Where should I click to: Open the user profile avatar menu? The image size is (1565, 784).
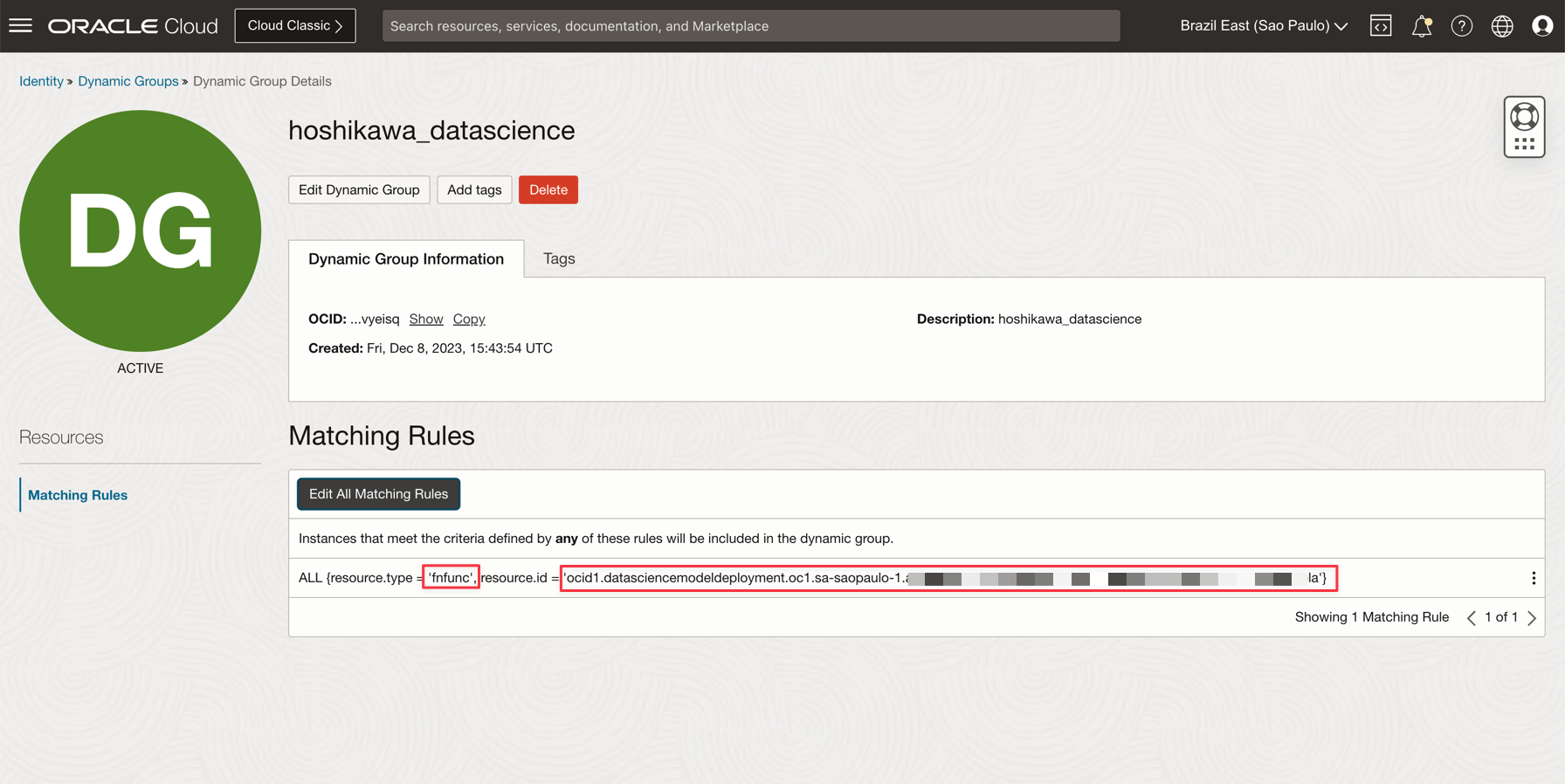click(1542, 26)
